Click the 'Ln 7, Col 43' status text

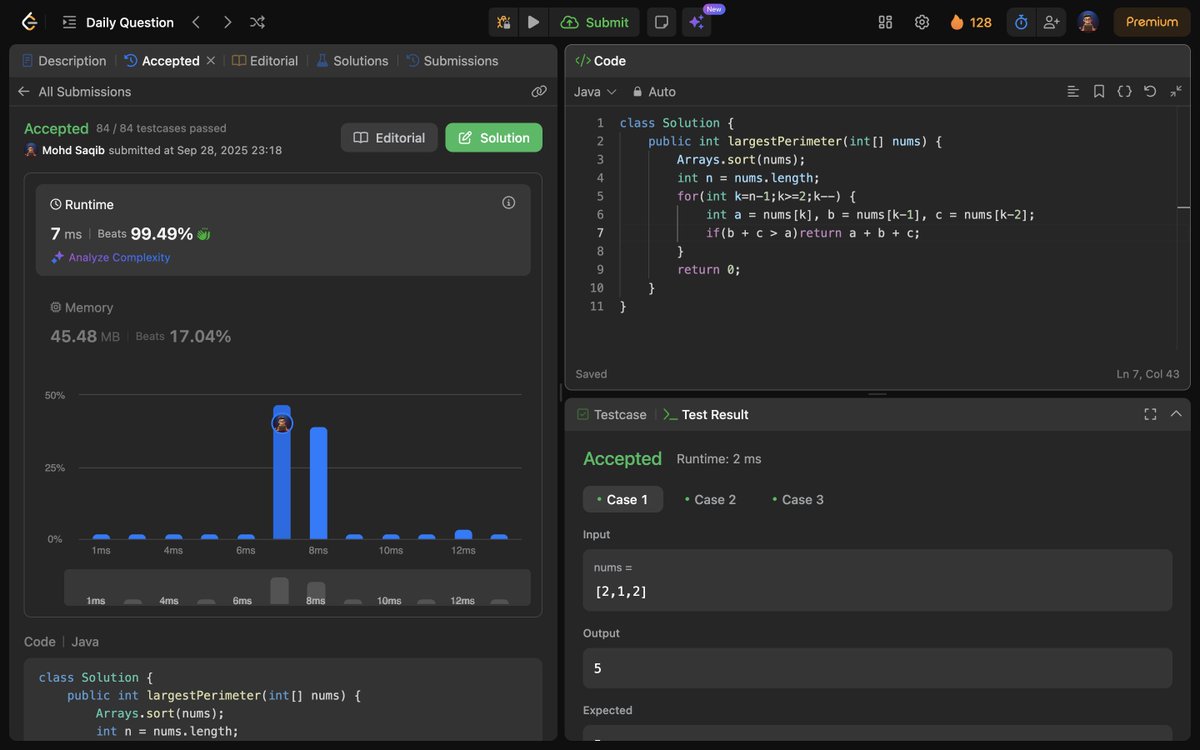click(1148, 374)
